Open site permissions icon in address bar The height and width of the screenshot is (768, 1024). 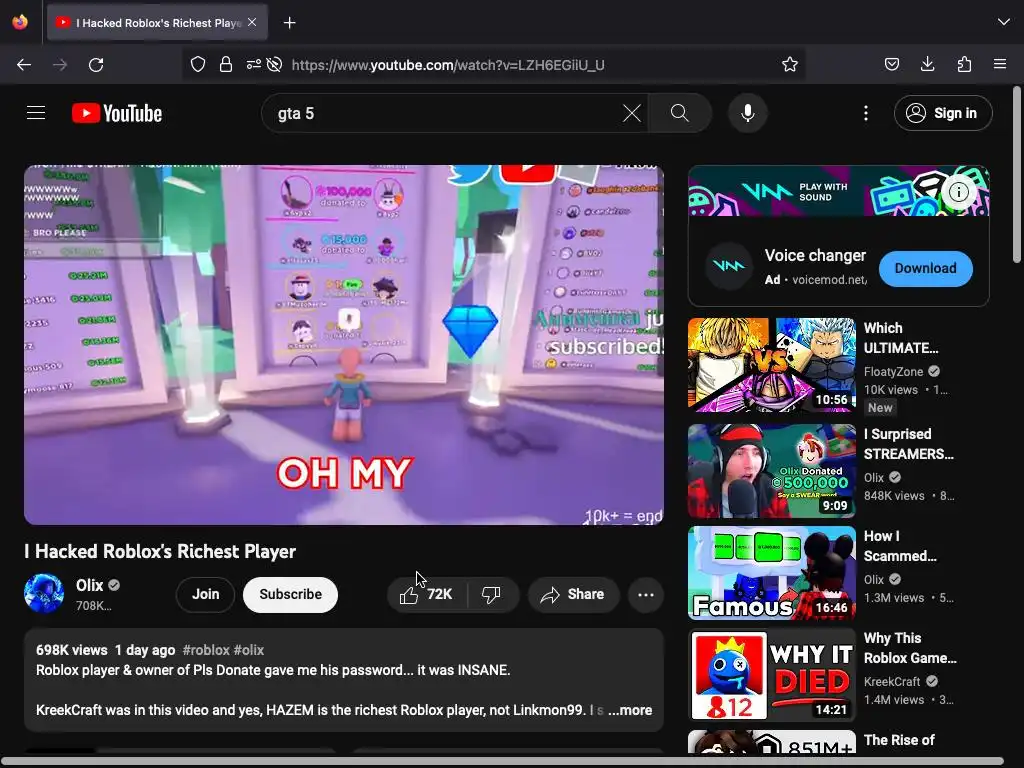tap(253, 65)
